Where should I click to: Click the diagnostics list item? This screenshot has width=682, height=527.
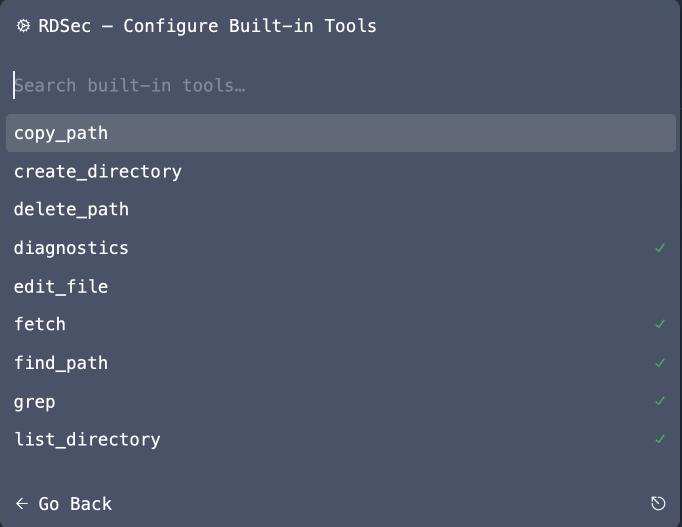tap(71, 248)
